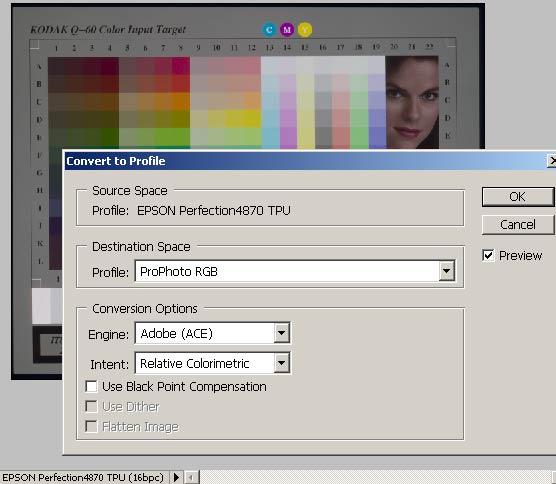Click the Cancel button
The height and width of the screenshot is (484, 556).
(x=518, y=224)
